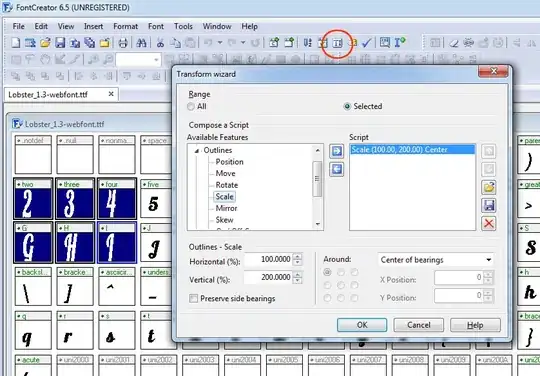The image size is (540, 376).
Task: Click the Horizontal percent input field
Action: tap(268, 259)
